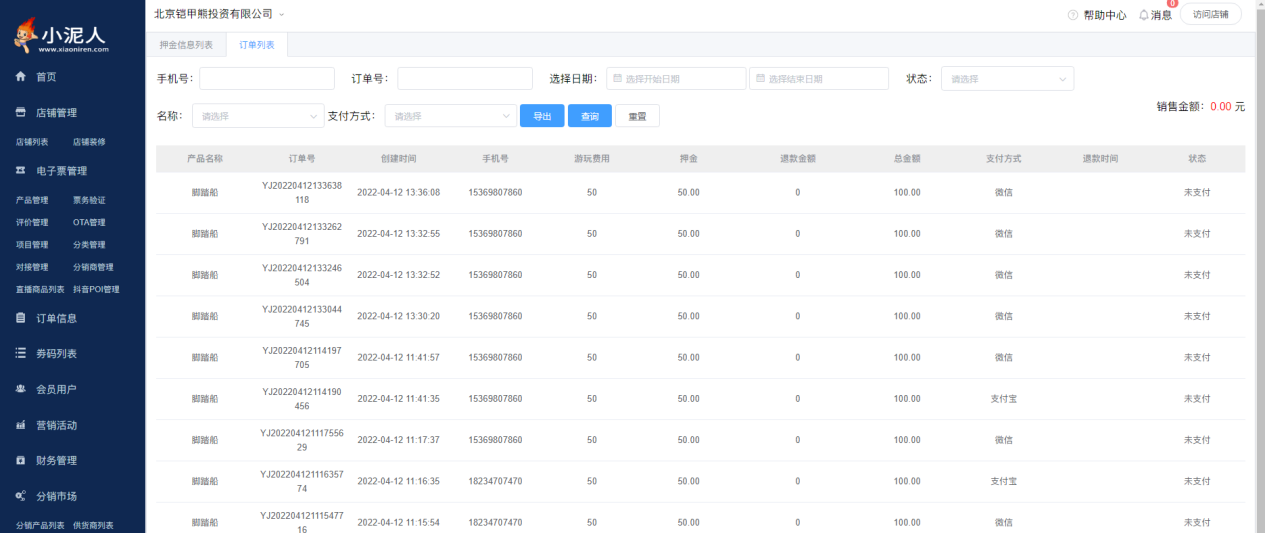Click the store icon beside 店铺管理

pos(20,113)
